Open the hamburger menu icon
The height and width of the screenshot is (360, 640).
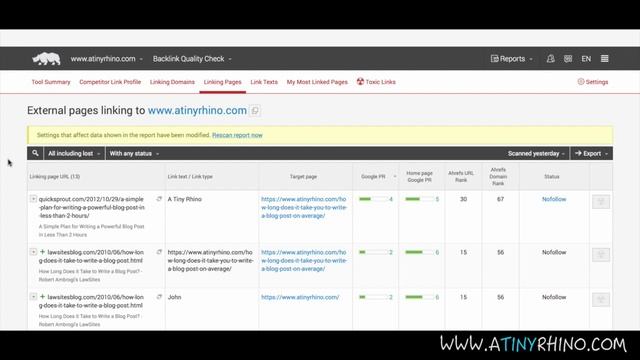point(604,59)
